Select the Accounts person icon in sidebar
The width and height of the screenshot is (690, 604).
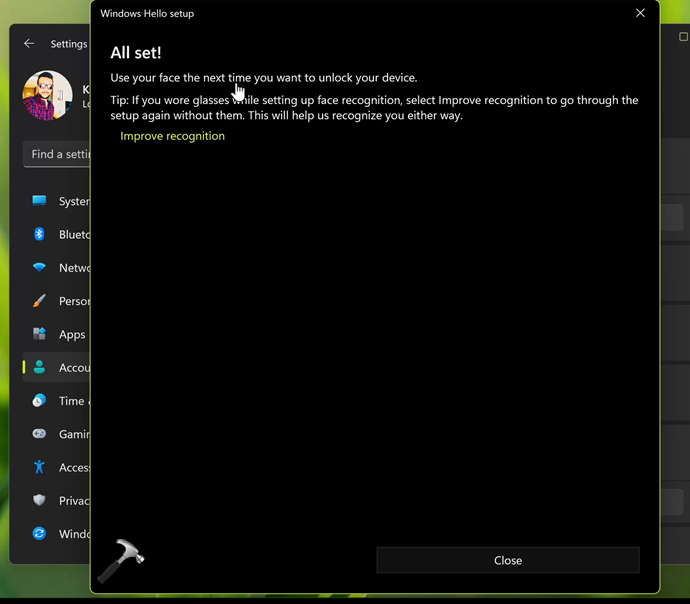[39, 367]
